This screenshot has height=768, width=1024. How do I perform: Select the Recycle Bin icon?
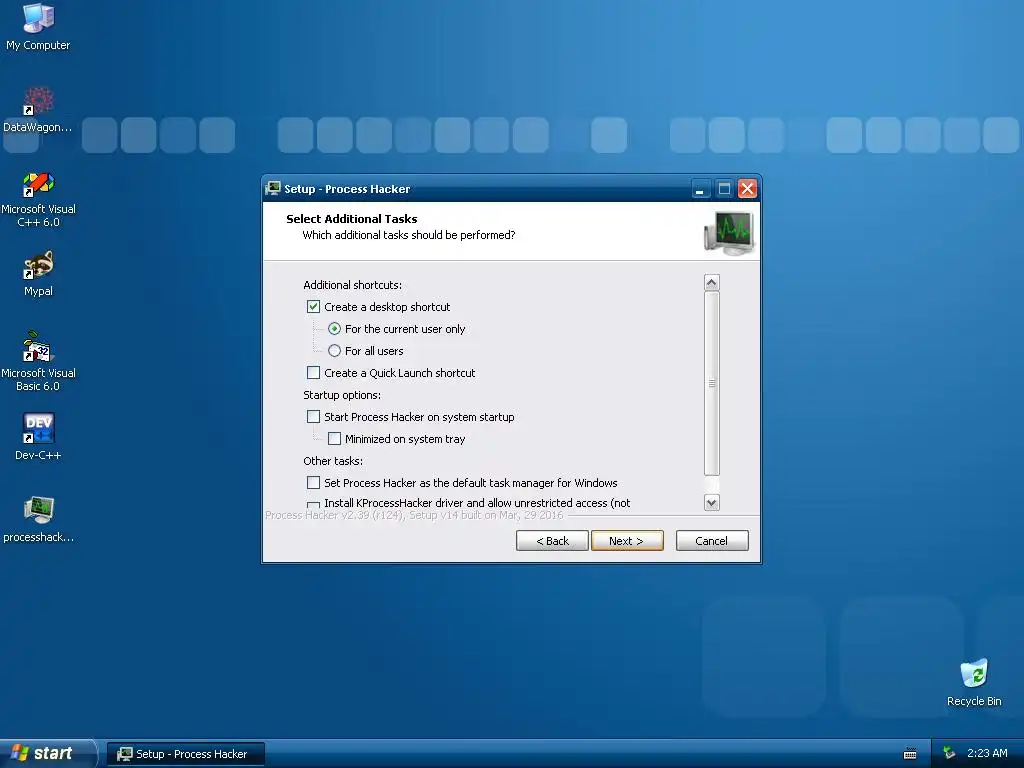pyautogui.click(x=974, y=682)
